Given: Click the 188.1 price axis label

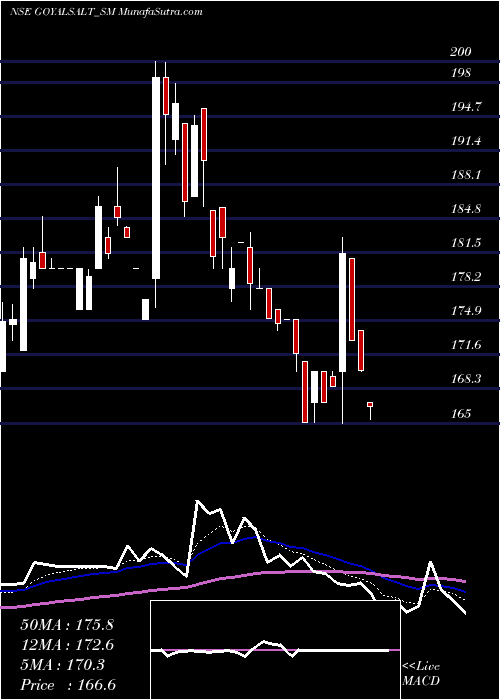Looking at the screenshot, I should click(x=466, y=175).
